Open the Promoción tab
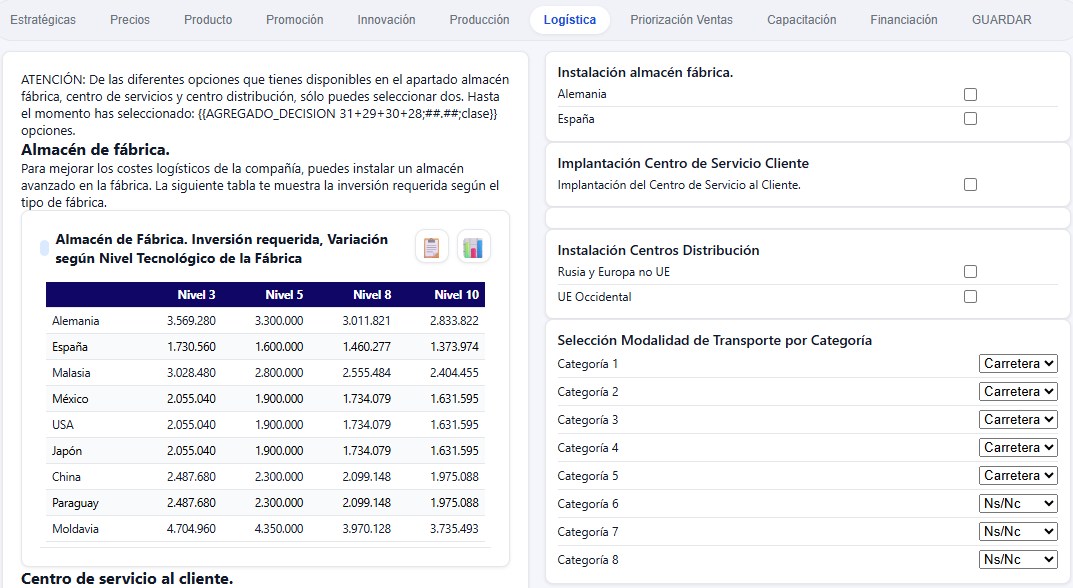The height and width of the screenshot is (588, 1073). (x=295, y=20)
